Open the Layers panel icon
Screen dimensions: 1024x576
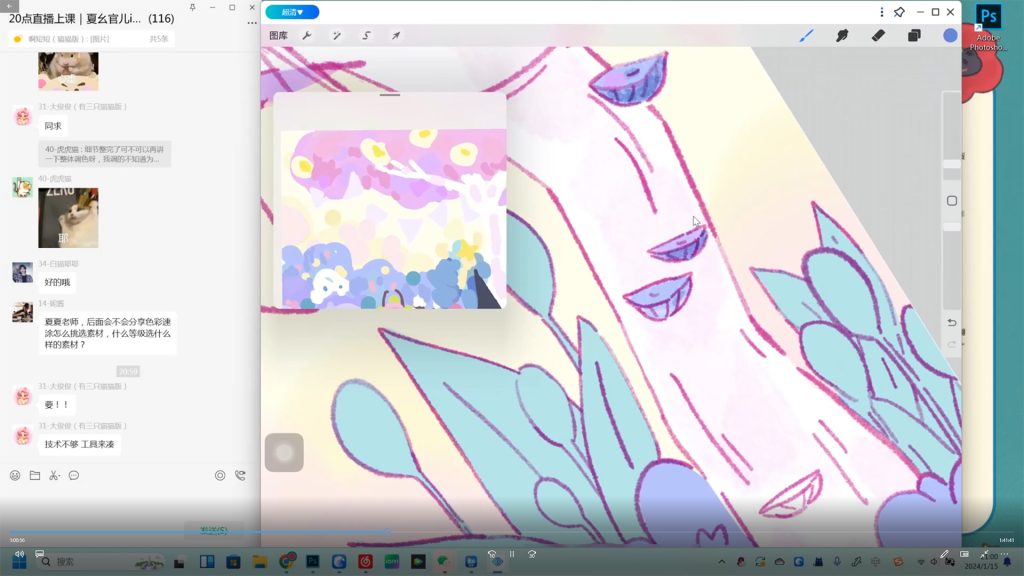point(914,35)
